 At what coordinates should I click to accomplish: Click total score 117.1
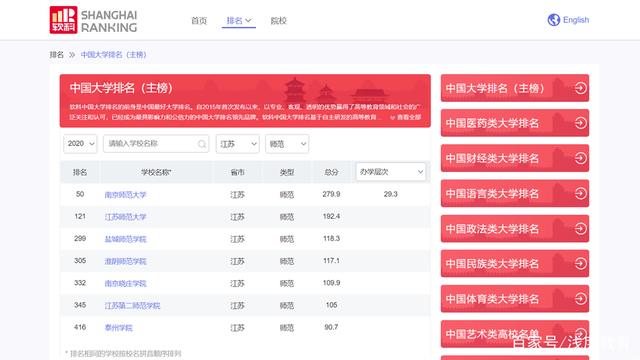331,260
